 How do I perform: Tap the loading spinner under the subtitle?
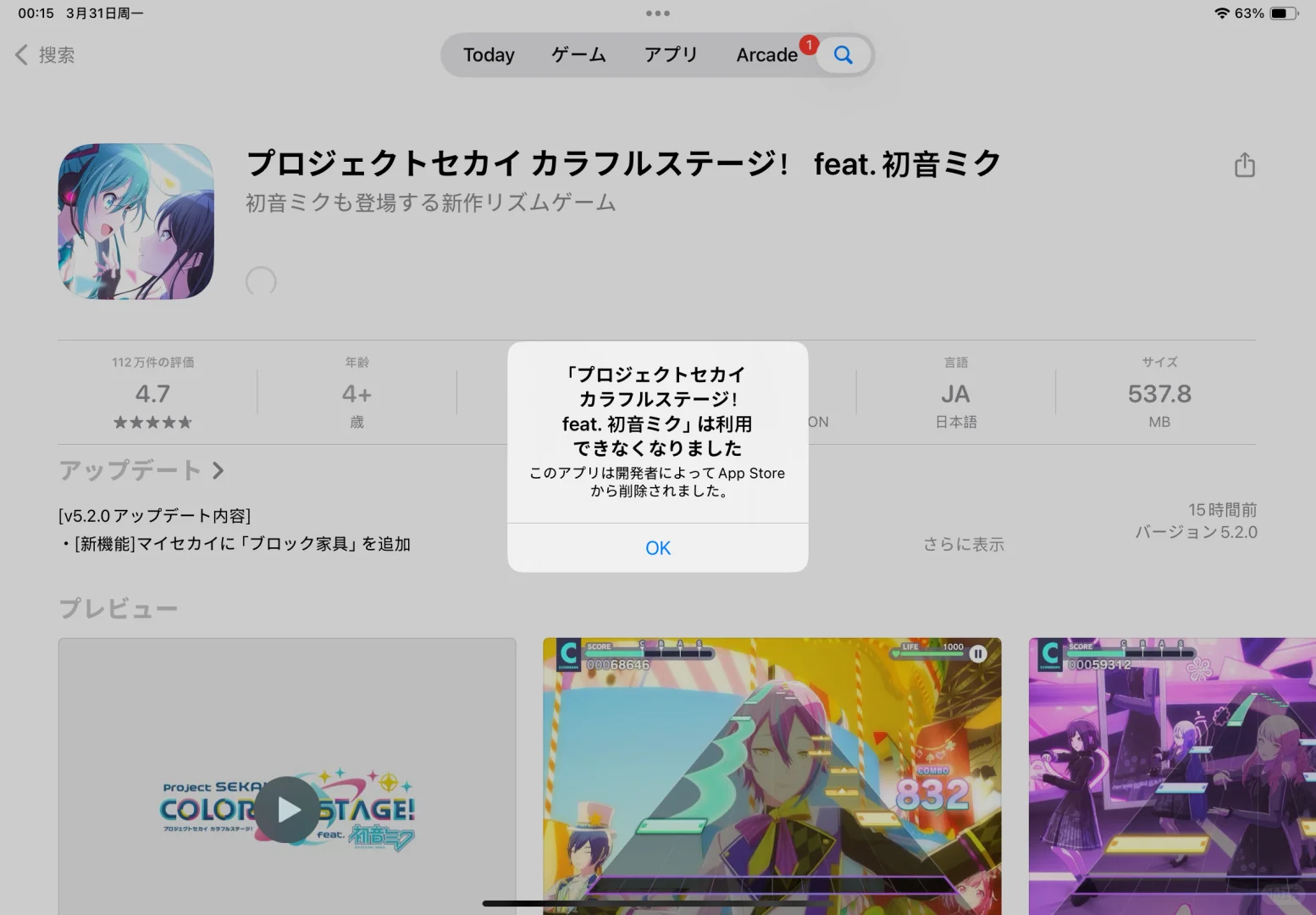(x=261, y=281)
